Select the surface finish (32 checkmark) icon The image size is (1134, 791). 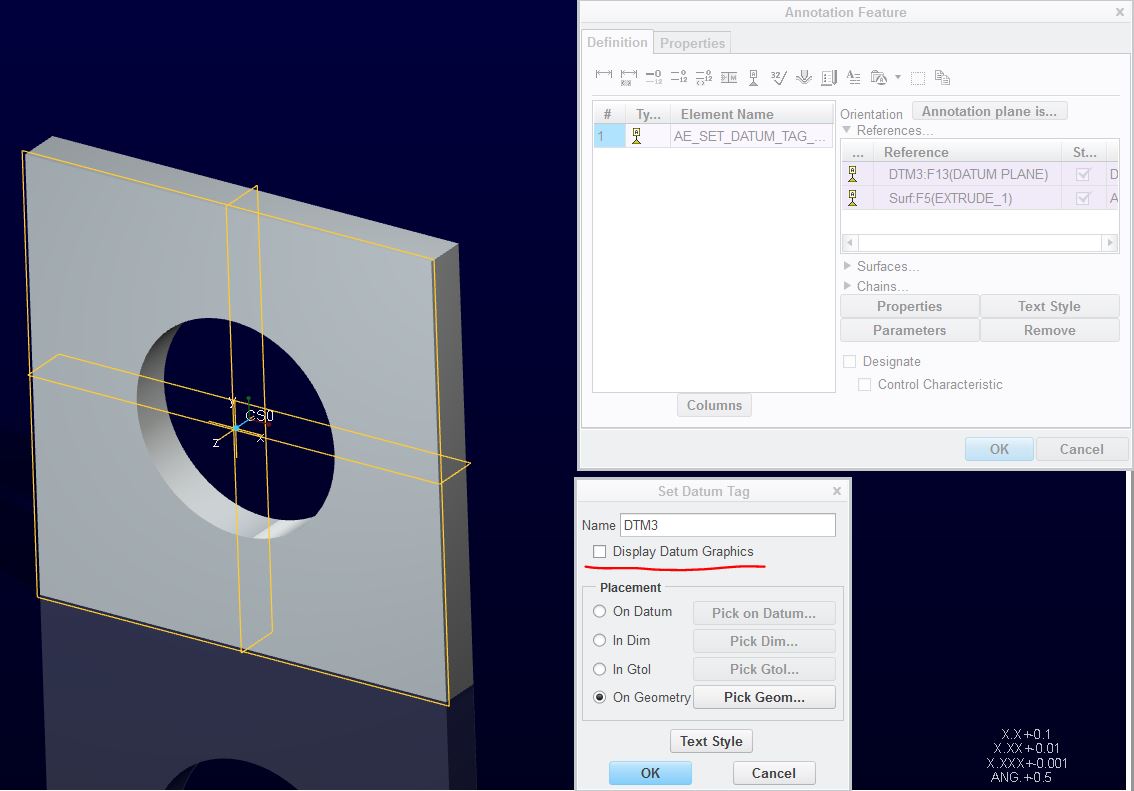pyautogui.click(x=779, y=77)
